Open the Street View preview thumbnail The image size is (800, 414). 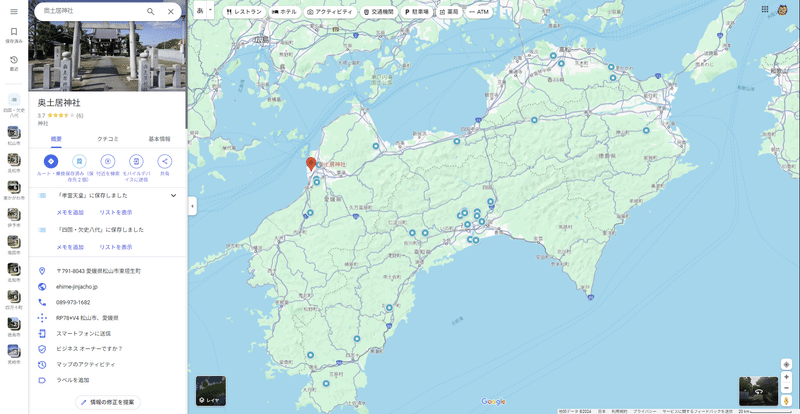coord(759,391)
